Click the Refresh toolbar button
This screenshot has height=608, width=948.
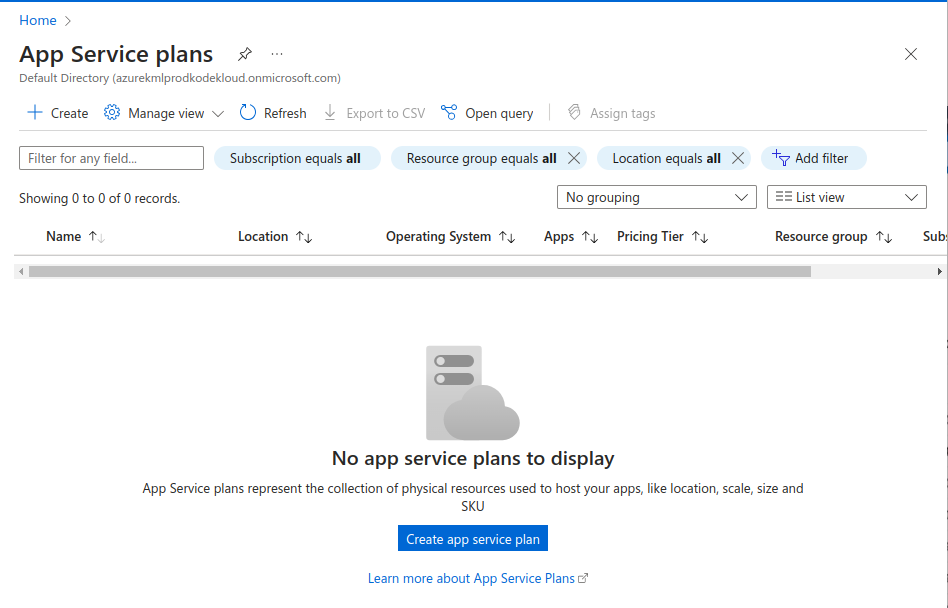274,113
